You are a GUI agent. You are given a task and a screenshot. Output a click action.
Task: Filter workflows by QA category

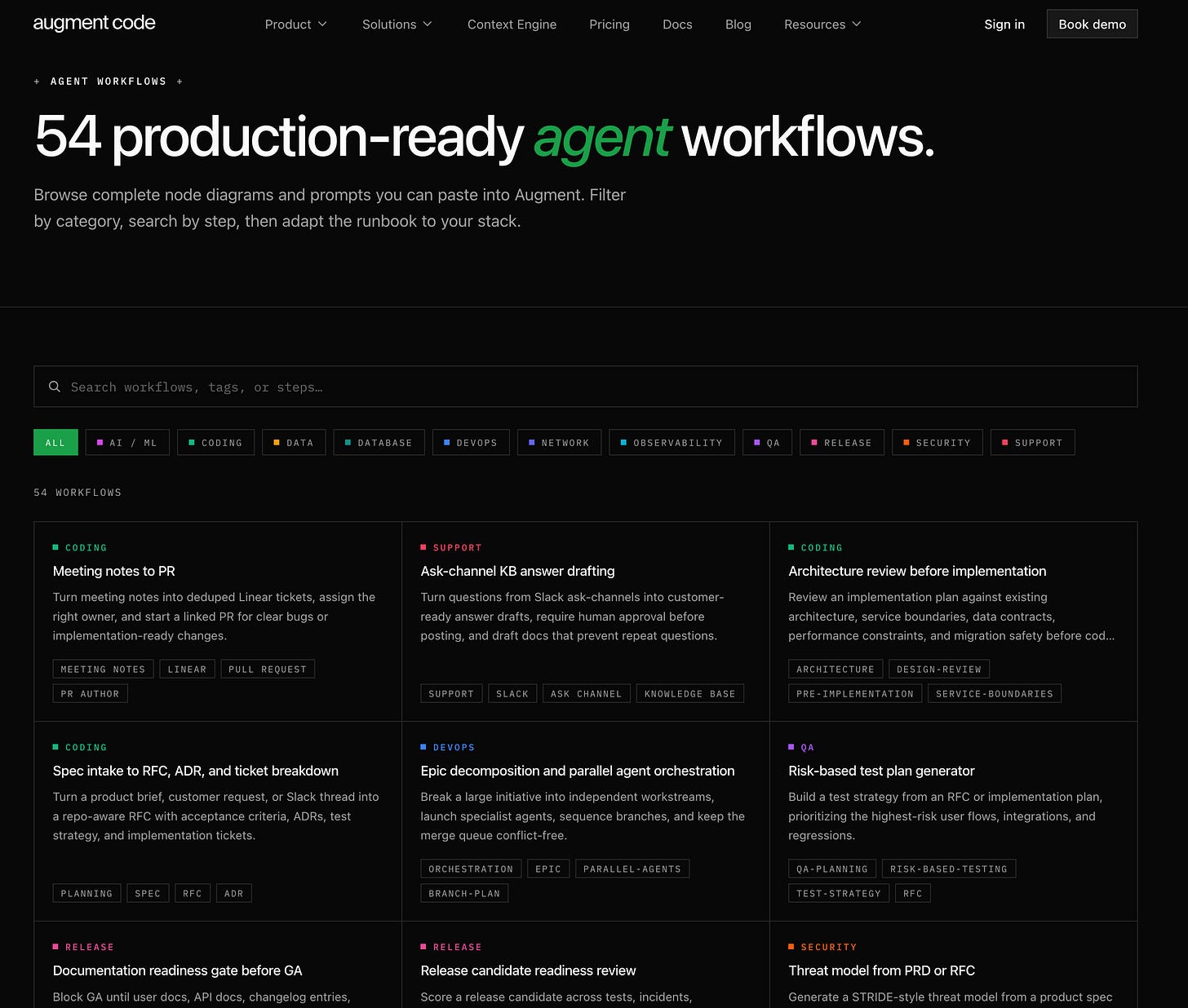[767, 443]
